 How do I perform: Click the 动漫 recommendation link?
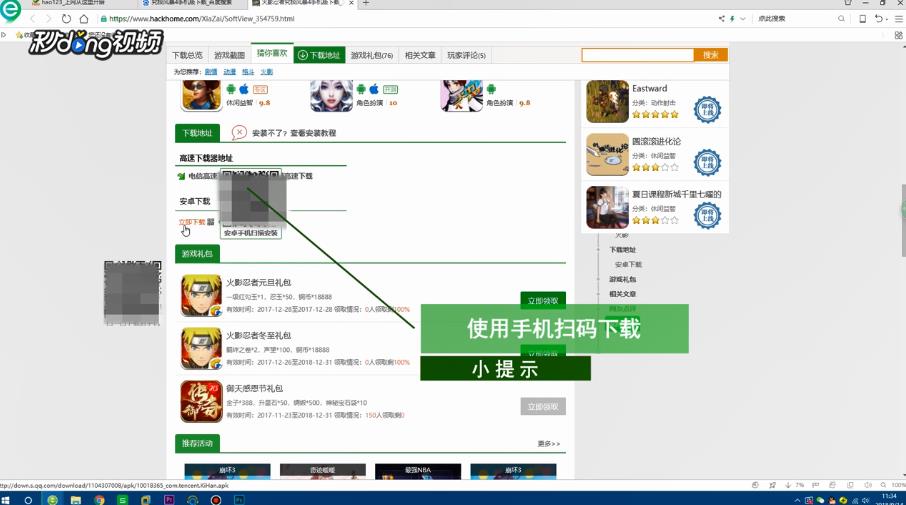[x=229, y=72]
